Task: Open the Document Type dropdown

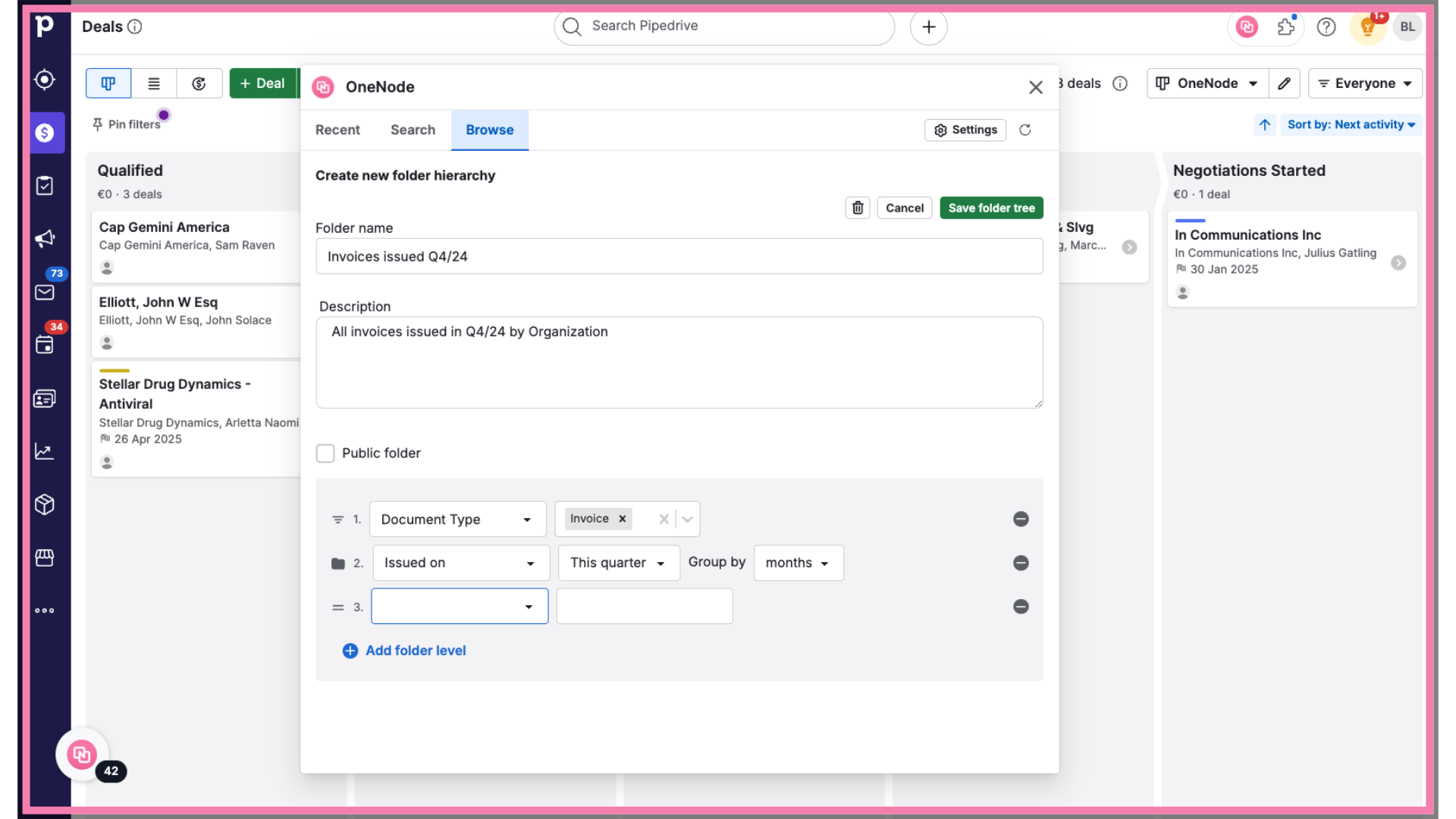Action: pos(458,519)
